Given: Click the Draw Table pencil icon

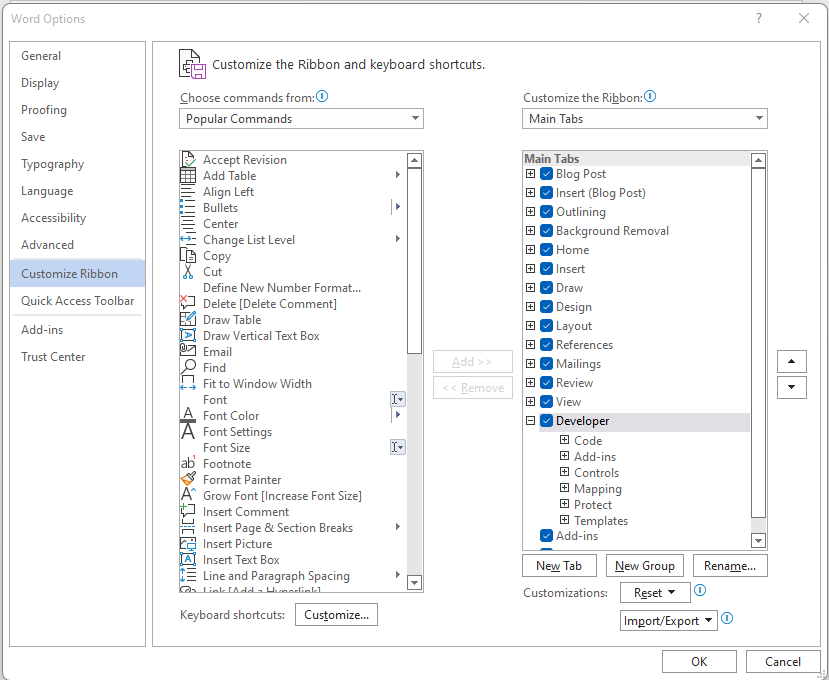Looking at the screenshot, I should [x=188, y=319].
